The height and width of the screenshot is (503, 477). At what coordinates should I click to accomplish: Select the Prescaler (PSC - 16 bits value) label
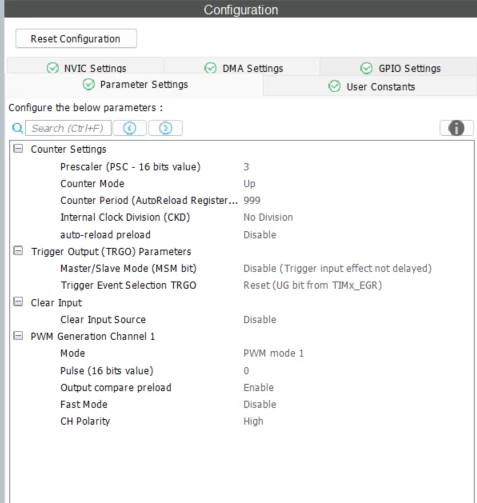[x=130, y=167]
